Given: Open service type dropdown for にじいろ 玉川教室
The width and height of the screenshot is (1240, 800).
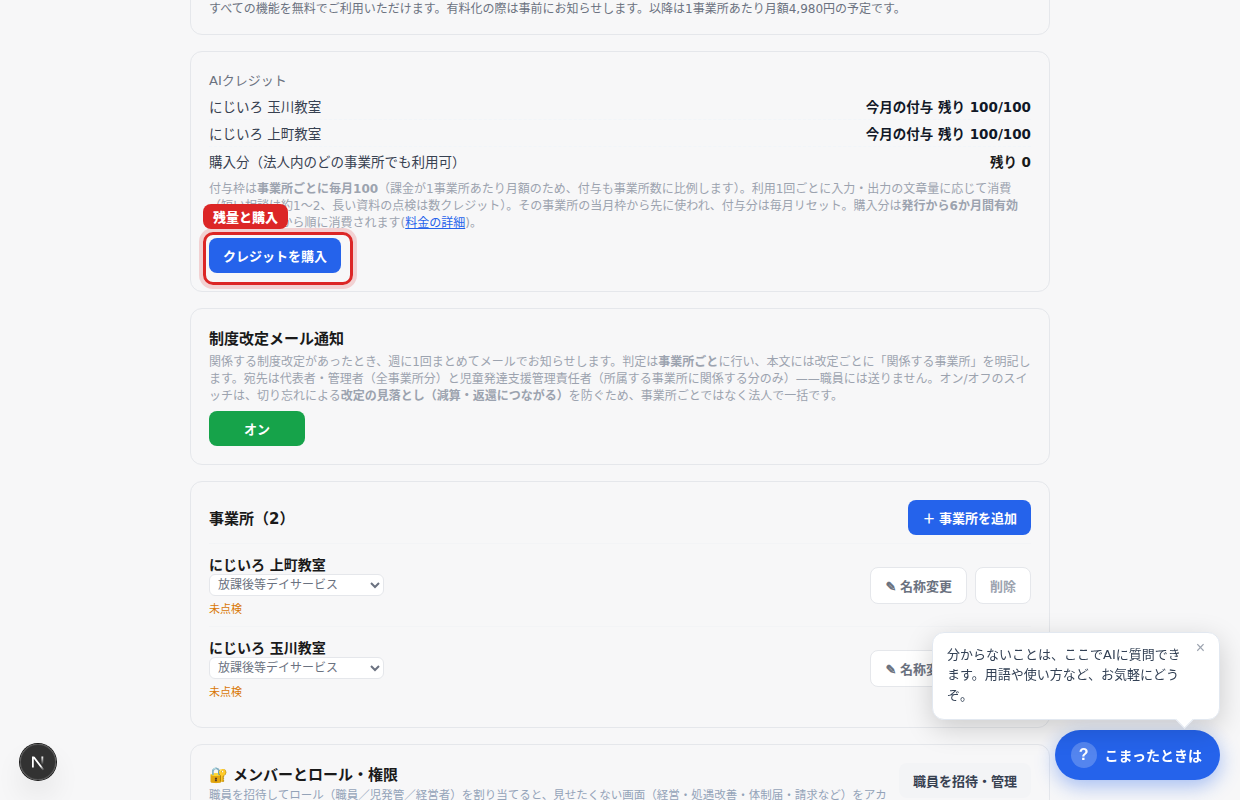Looking at the screenshot, I should point(296,667).
